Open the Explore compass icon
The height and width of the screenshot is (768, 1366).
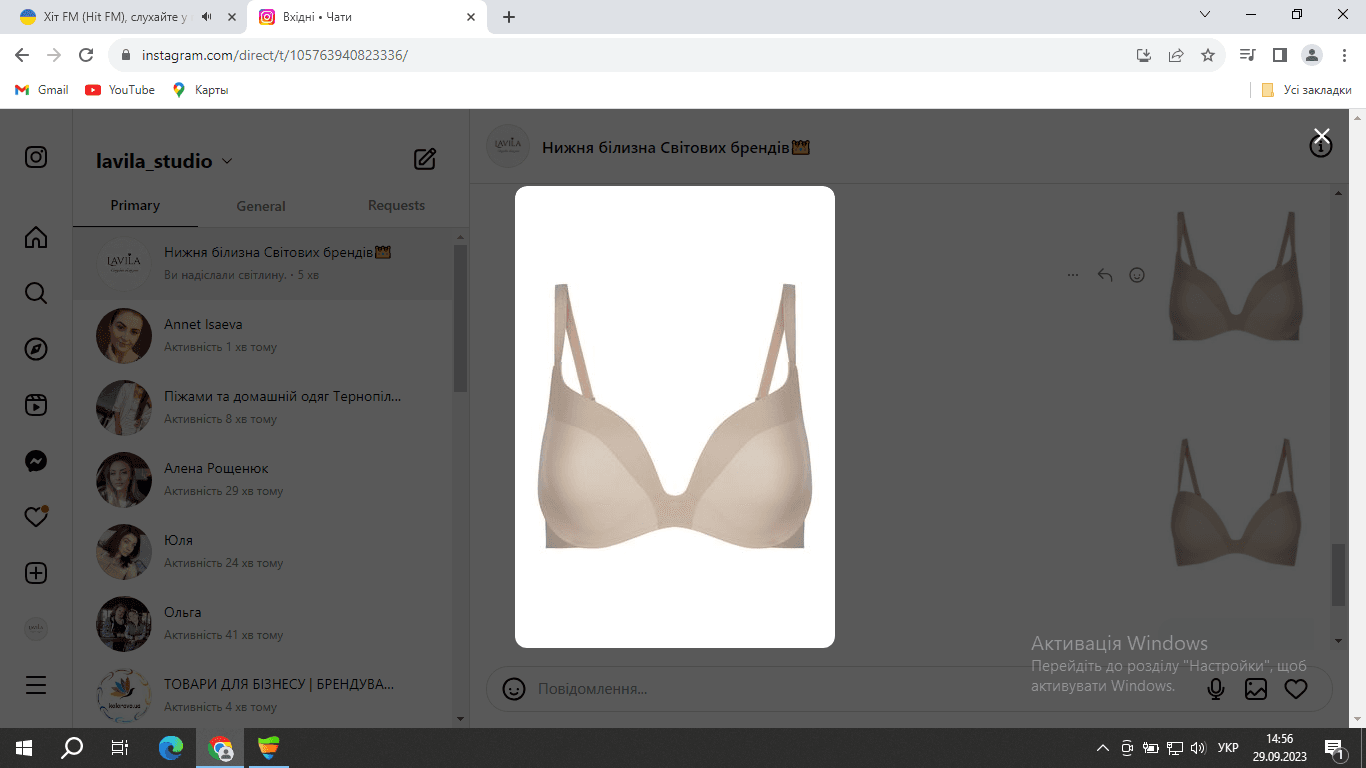pyautogui.click(x=36, y=349)
